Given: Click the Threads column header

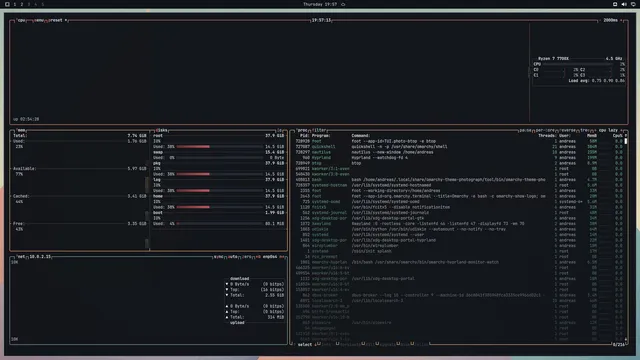Looking at the screenshot, I should point(547,136).
